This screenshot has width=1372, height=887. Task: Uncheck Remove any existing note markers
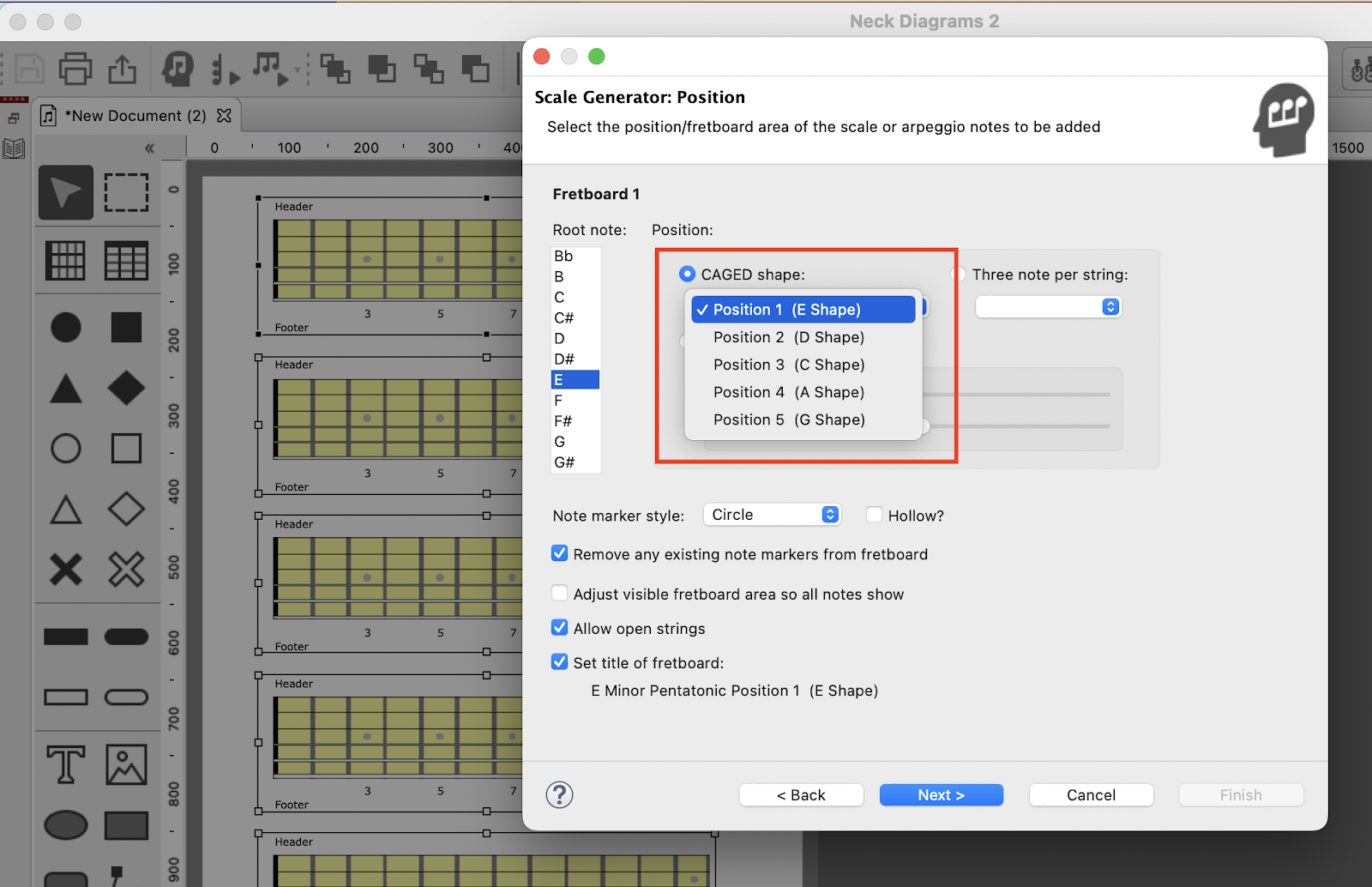pyautogui.click(x=559, y=553)
